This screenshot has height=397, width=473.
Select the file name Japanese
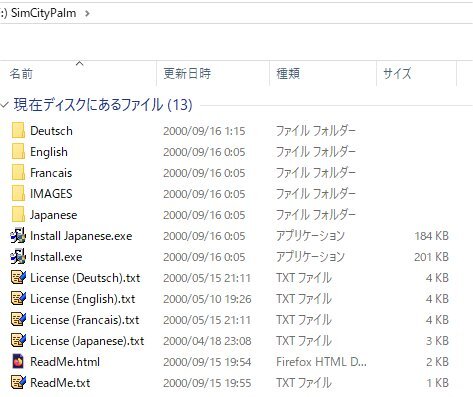(x=54, y=215)
